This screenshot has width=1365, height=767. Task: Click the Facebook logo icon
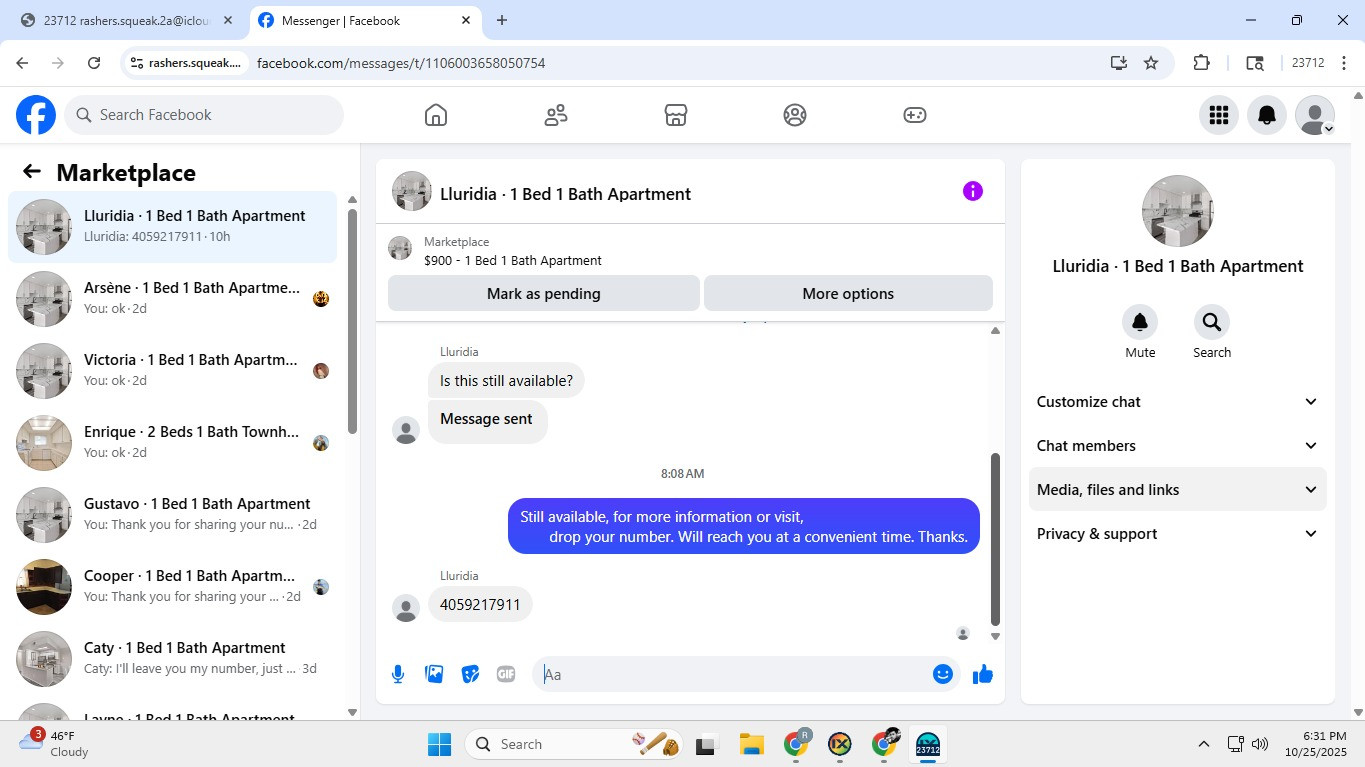(x=36, y=115)
